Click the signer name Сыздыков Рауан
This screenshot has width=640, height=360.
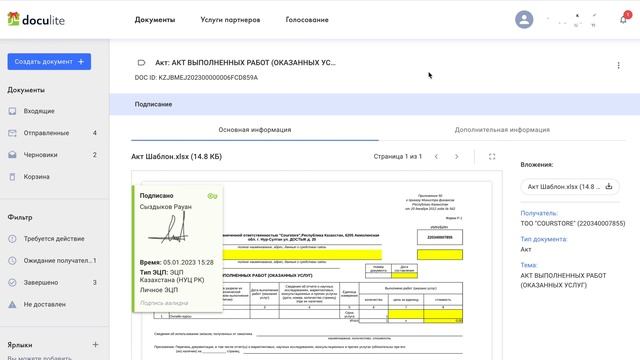[166, 207]
